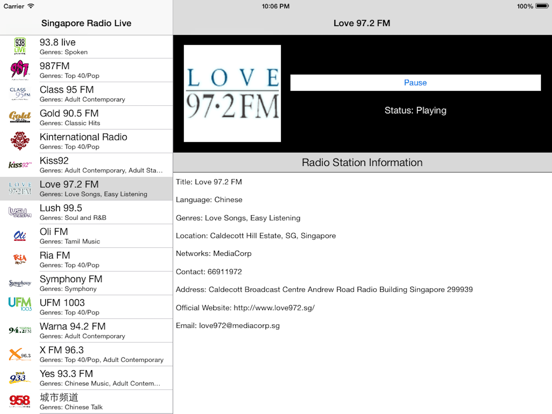552x414 pixels.
Task: Click the 958 station logo
Action: coord(20,401)
